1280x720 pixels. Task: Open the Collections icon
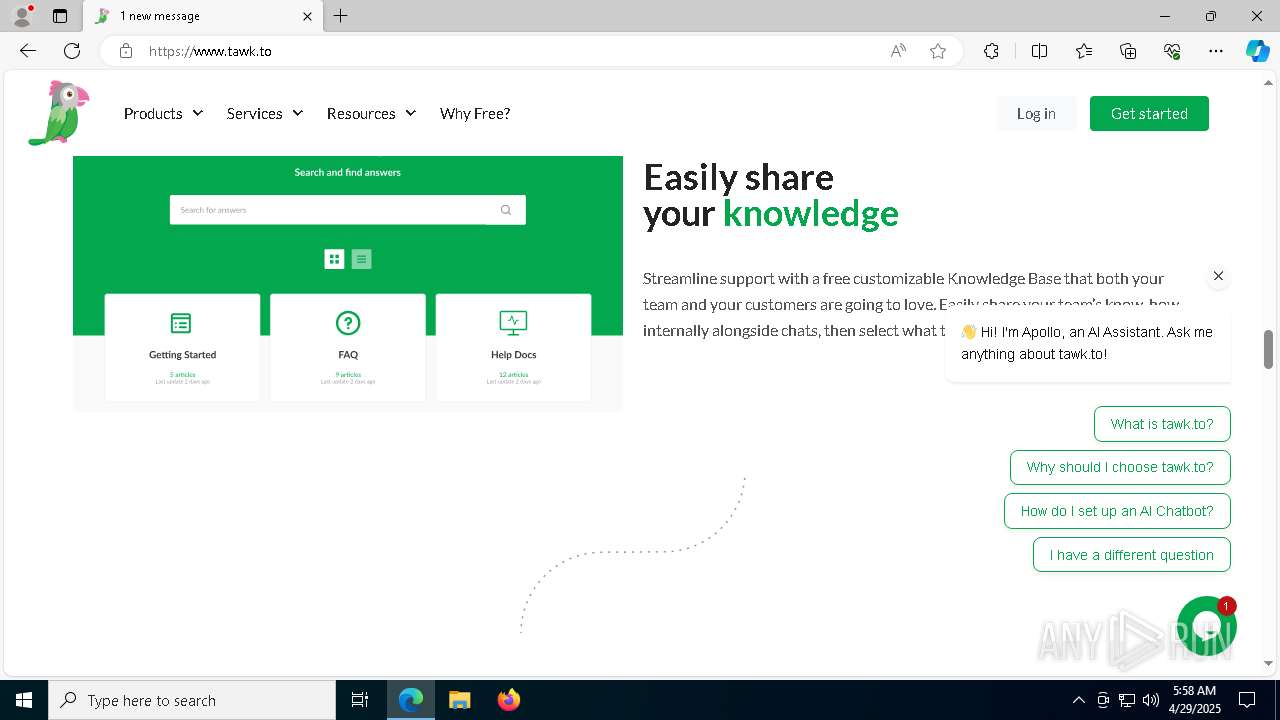click(1128, 51)
